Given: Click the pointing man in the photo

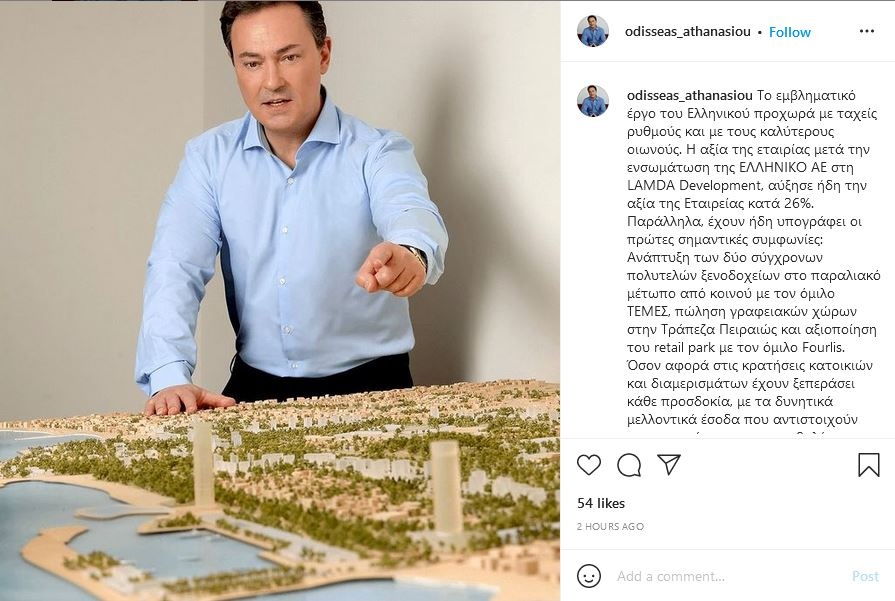Looking at the screenshot, I should 291,205.
